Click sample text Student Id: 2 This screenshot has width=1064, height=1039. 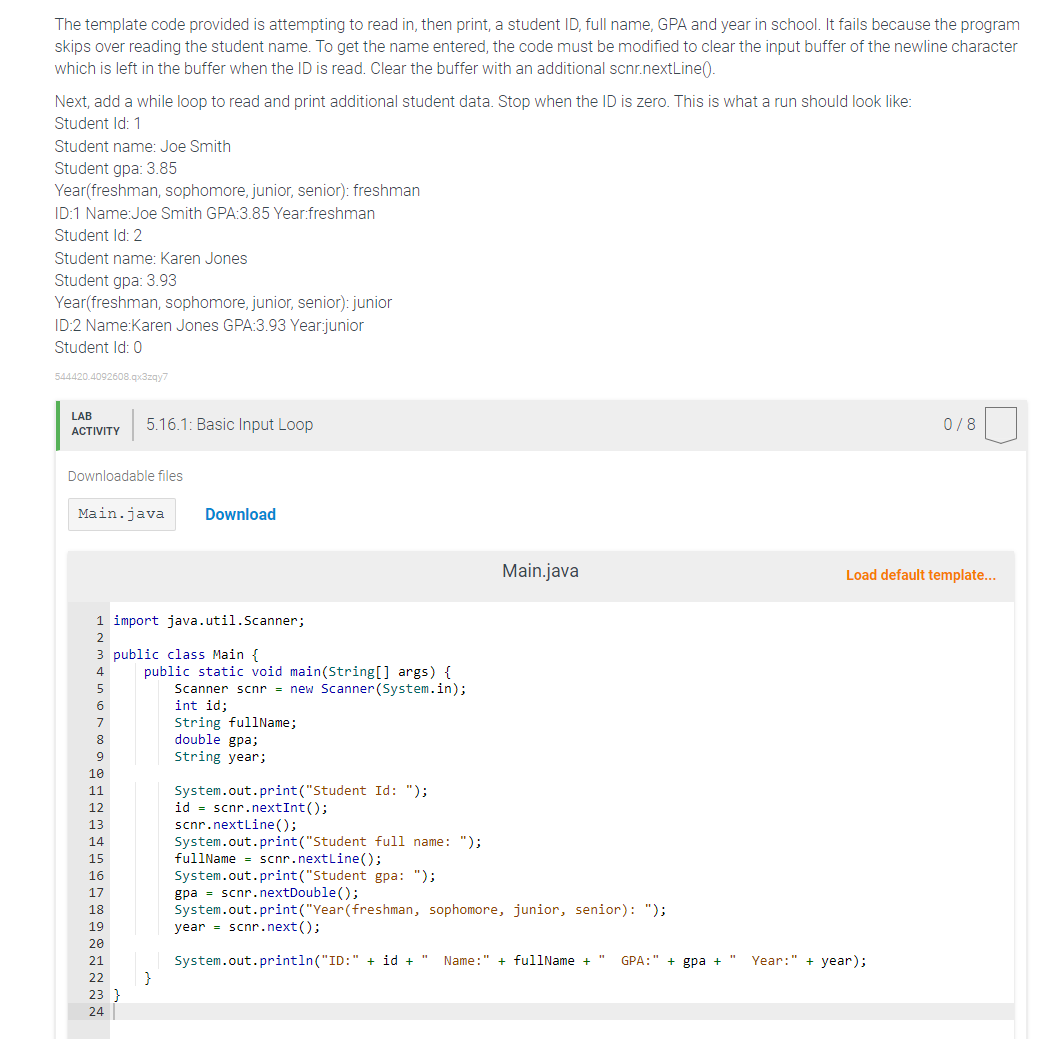98,235
